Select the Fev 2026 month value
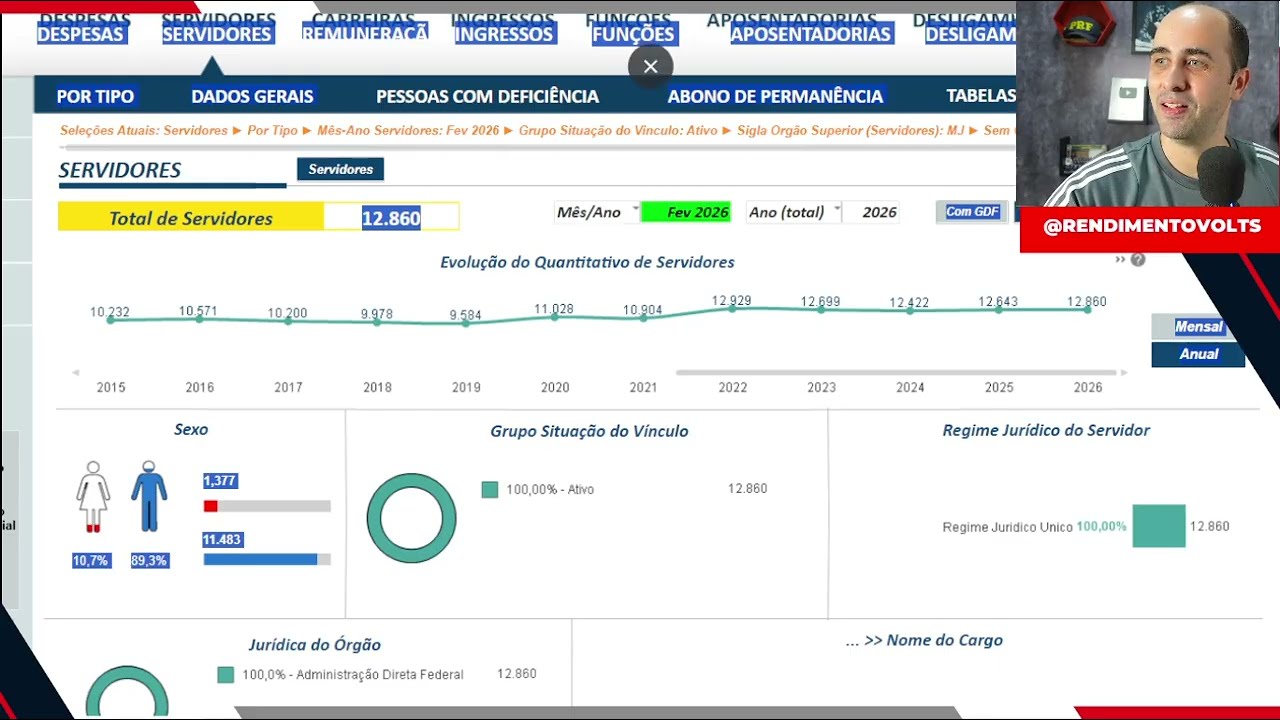The height and width of the screenshot is (720, 1280). click(686, 212)
